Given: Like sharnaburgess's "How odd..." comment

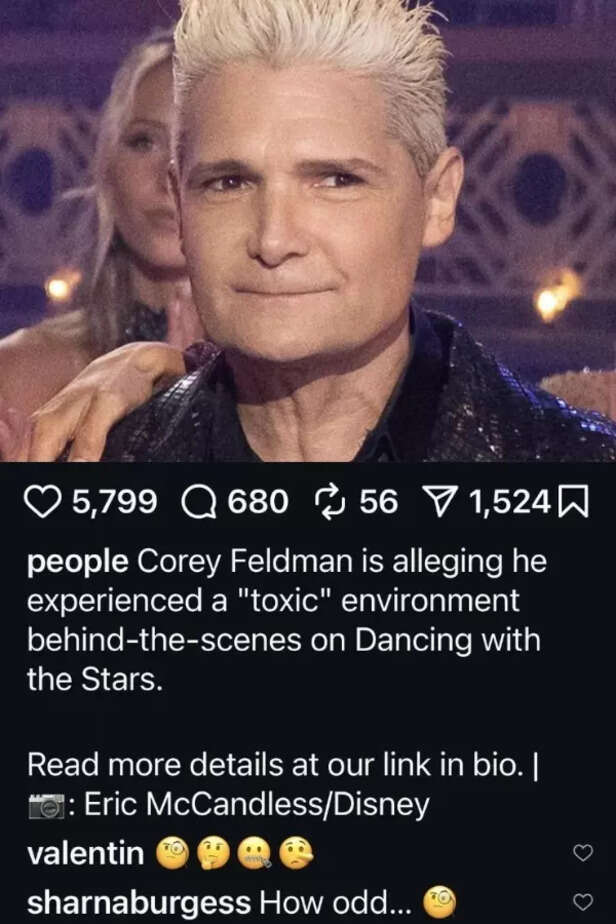Looking at the screenshot, I should [582, 901].
